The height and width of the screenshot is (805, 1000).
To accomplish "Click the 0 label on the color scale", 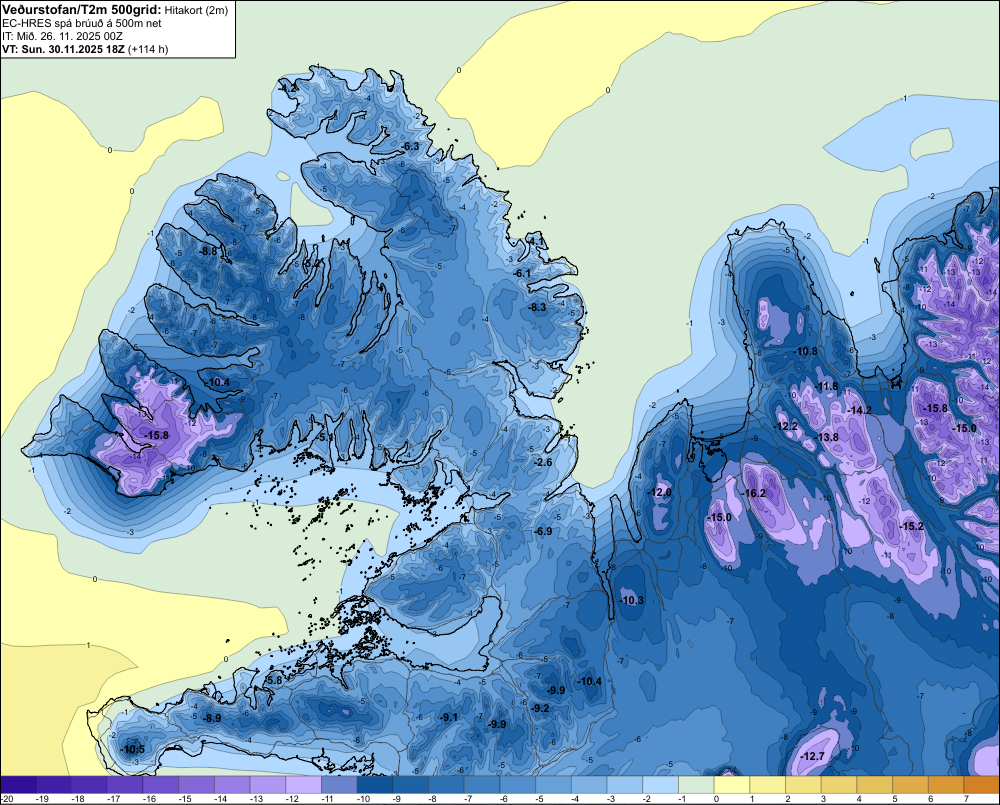I will pos(716,799).
